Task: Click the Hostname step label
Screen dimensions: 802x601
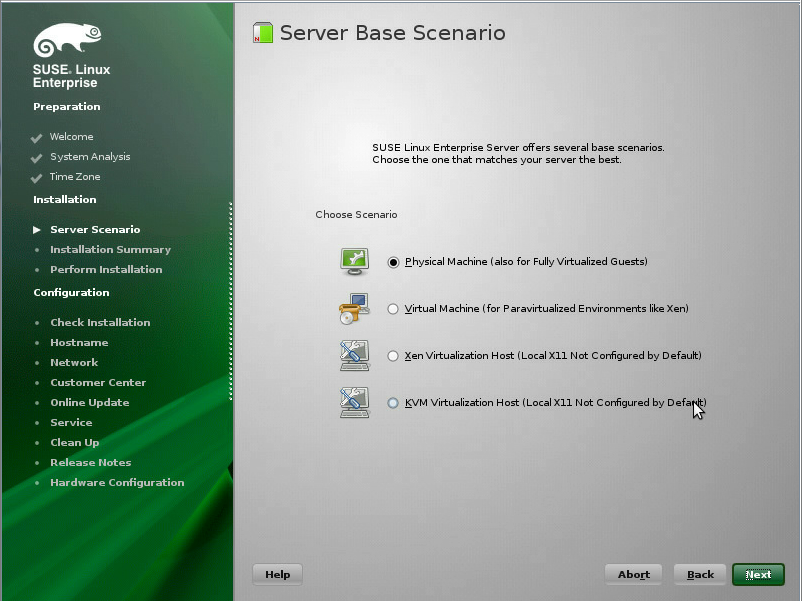Action: coord(79,343)
